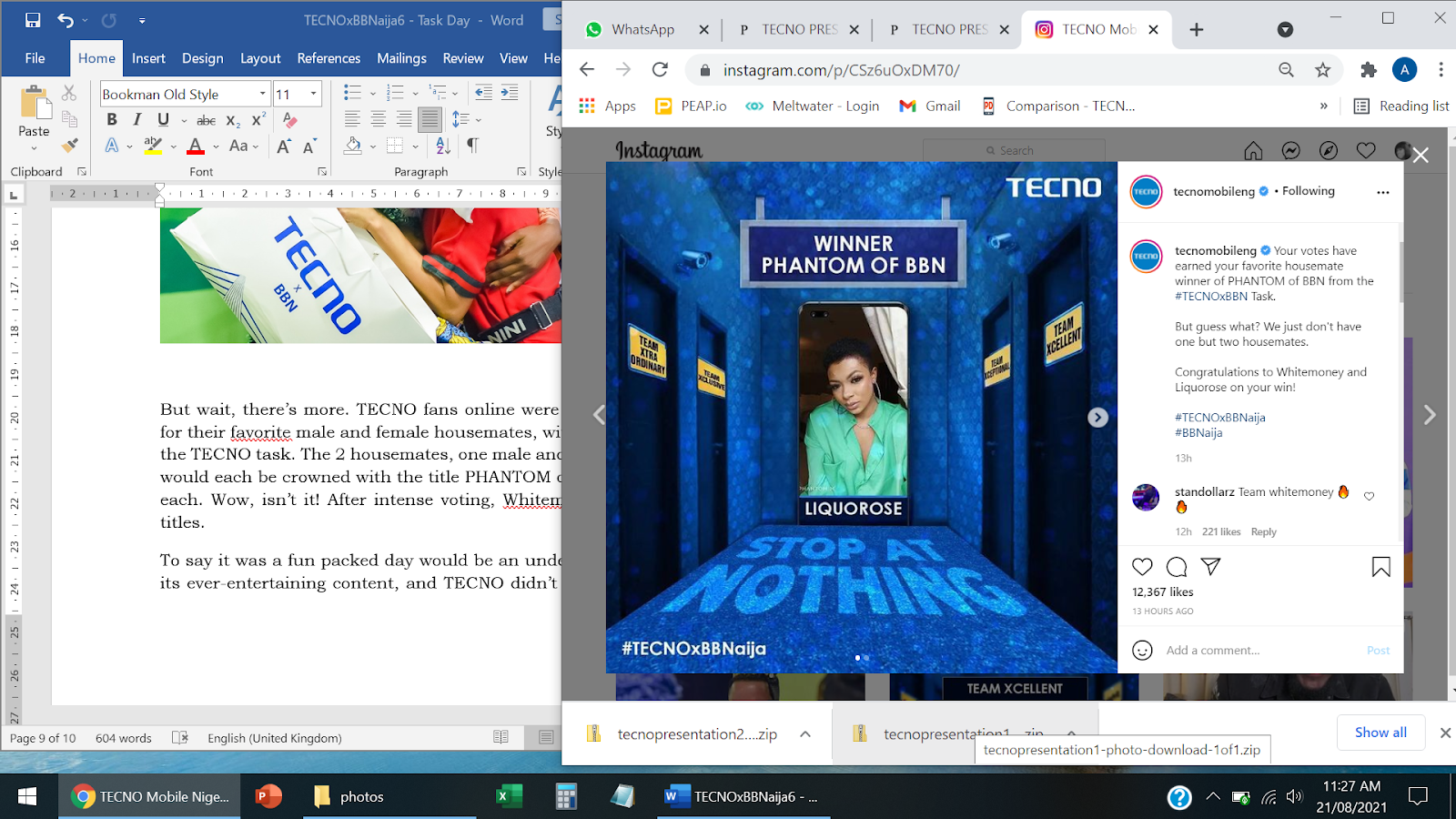Open the Bookman Old Style font dropdown

(x=263, y=94)
